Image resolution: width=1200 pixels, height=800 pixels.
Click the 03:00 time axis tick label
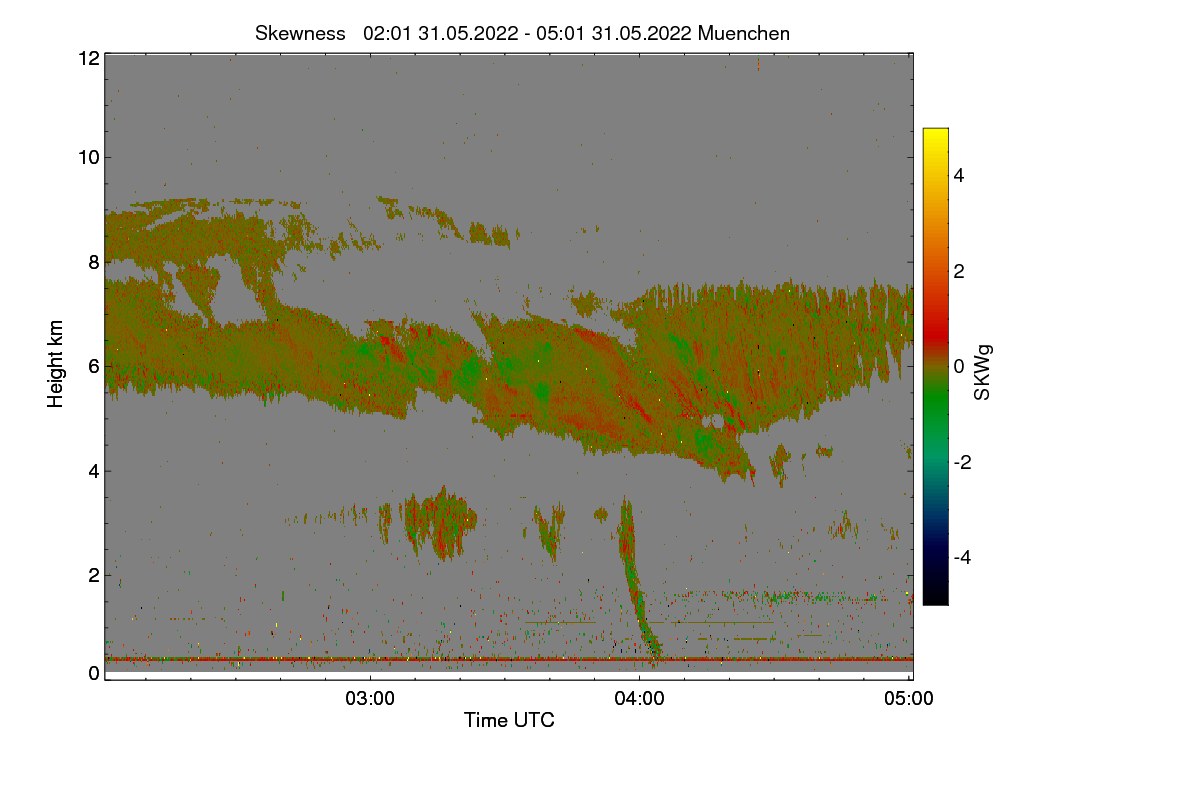[370, 698]
